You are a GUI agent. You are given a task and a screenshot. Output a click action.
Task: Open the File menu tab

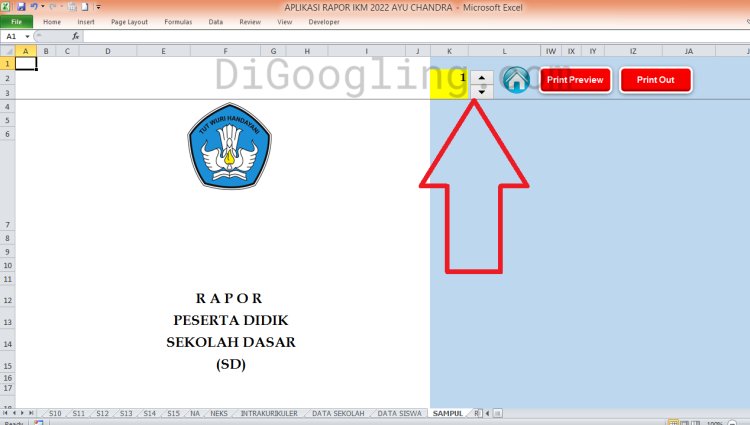tap(17, 21)
